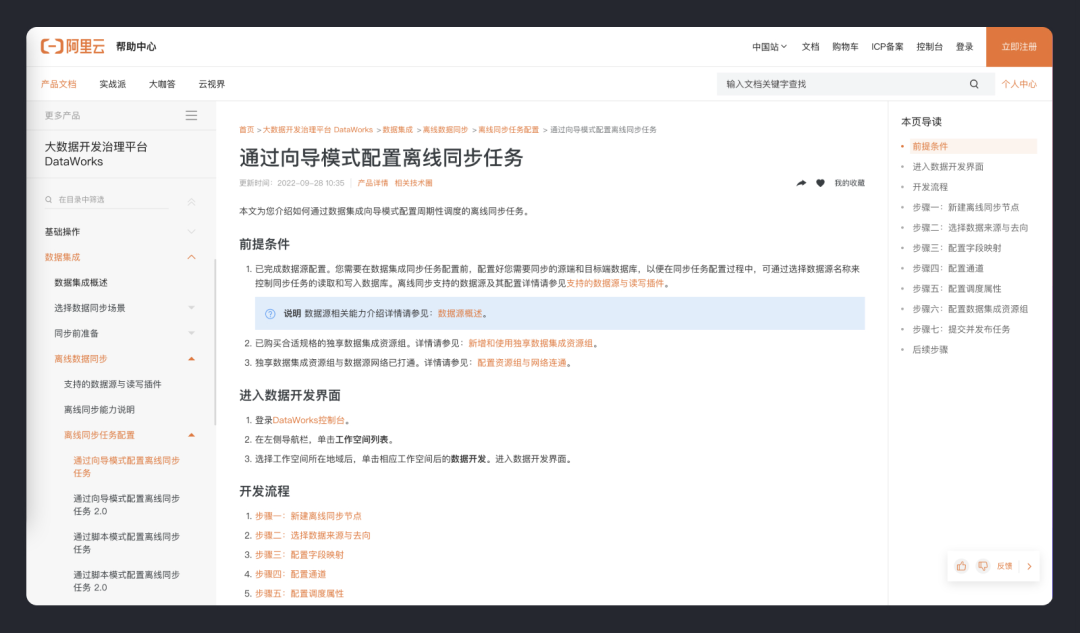
Task: Select 通过向导模式配置离线同步任务 2.0
Action: click(x=127, y=505)
